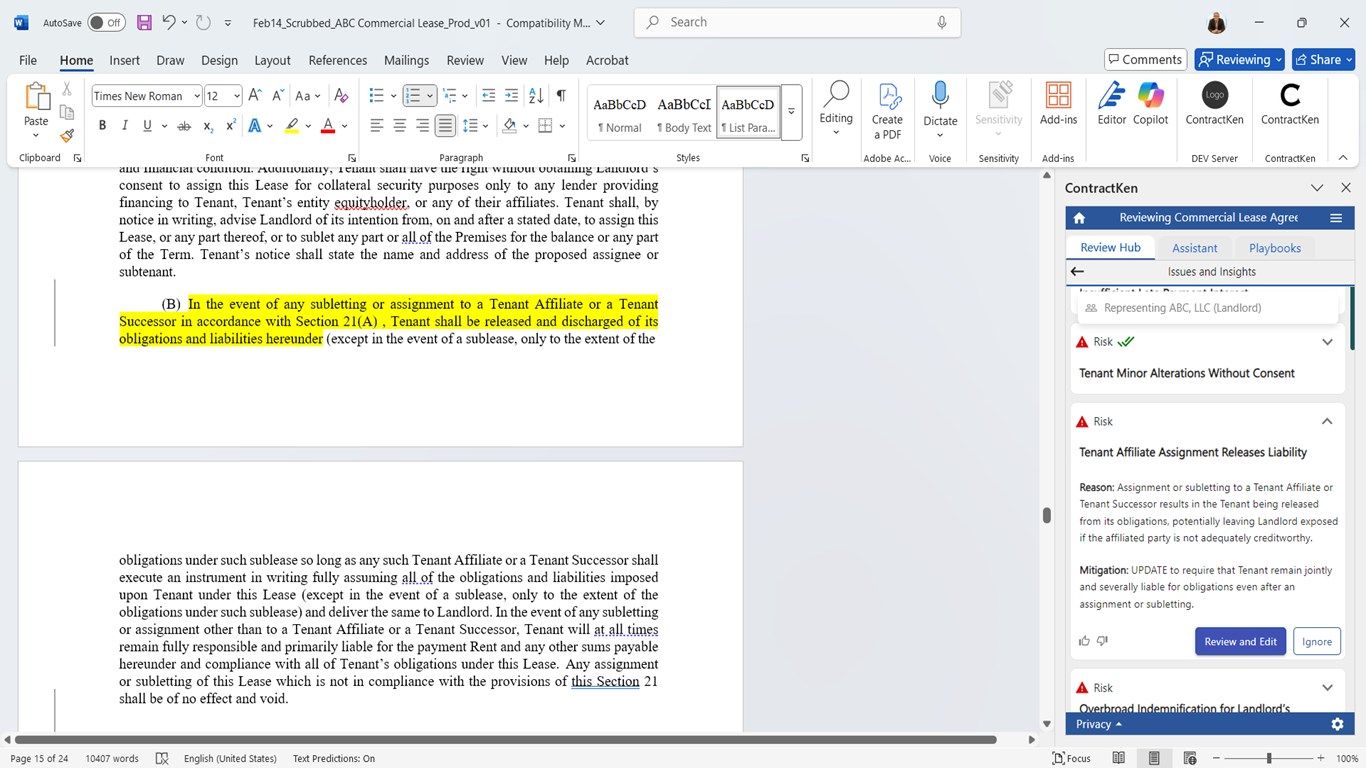
Task: Give thumbs down on the risk
Action: [1103, 641]
